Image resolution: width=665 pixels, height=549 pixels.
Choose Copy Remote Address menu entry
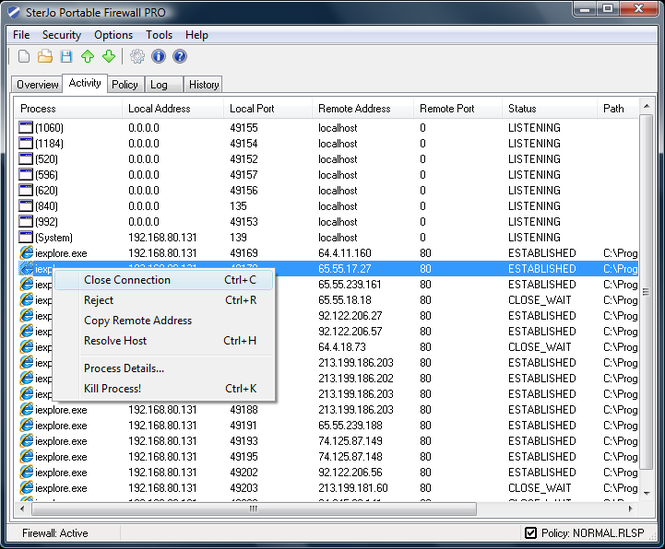[x=164, y=320]
